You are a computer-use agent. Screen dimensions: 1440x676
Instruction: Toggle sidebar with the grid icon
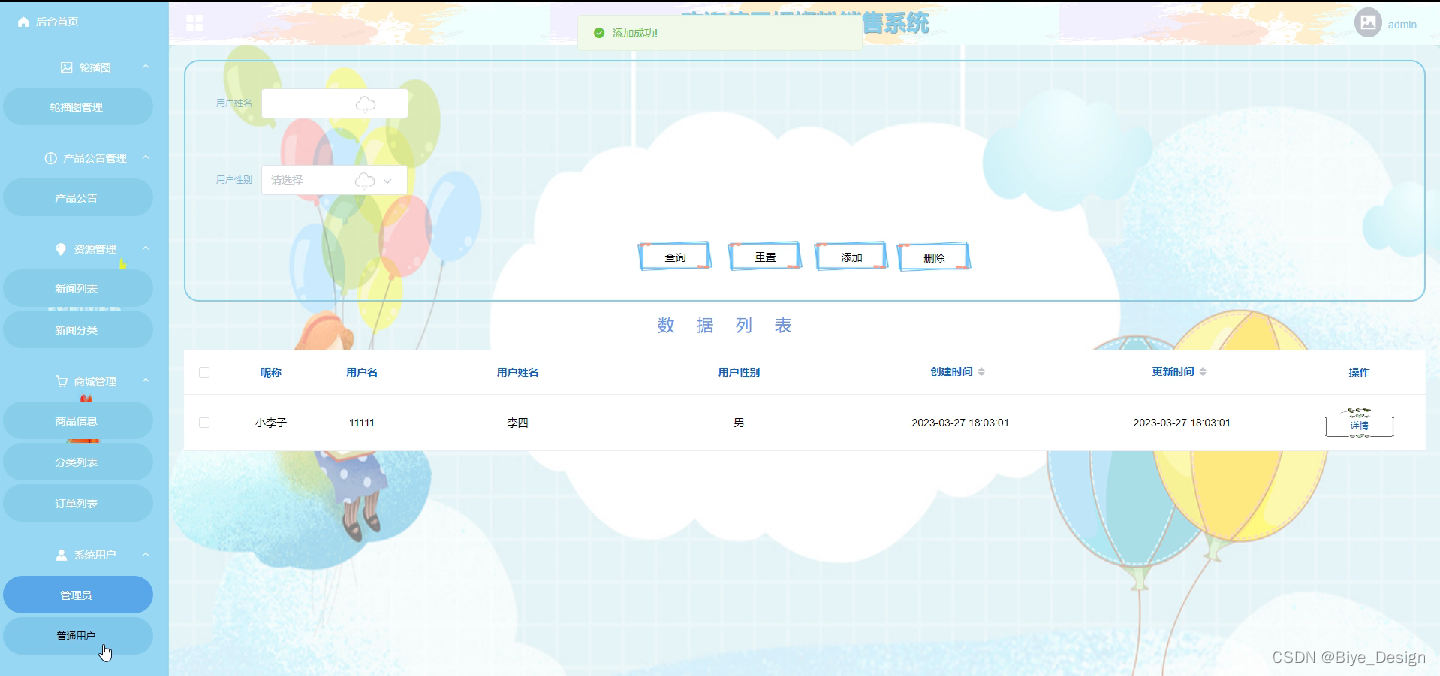[194, 23]
